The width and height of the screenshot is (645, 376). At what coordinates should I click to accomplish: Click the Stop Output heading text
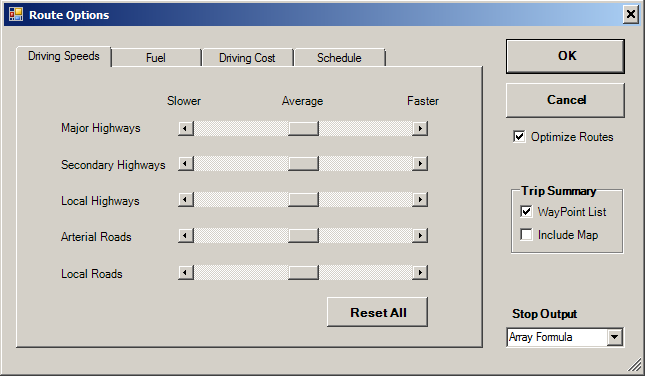545,314
